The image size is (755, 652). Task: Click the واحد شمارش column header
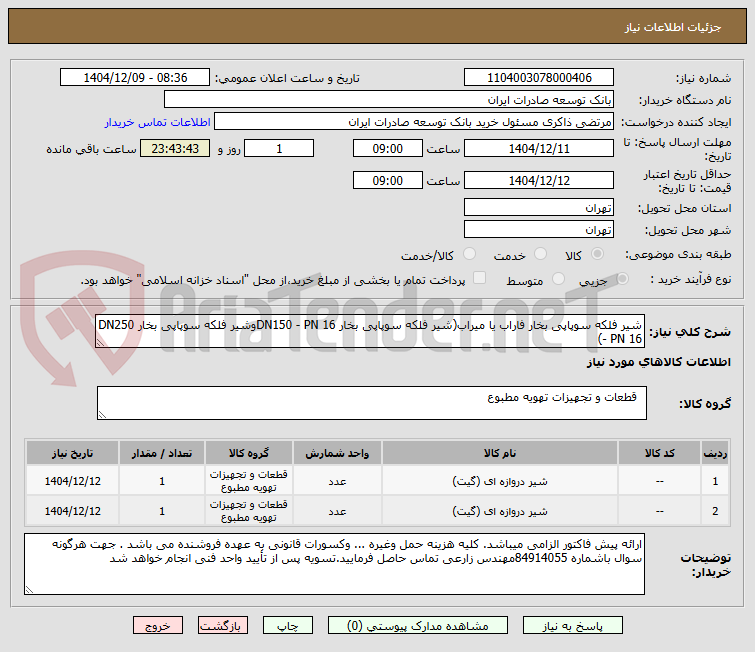(x=337, y=453)
